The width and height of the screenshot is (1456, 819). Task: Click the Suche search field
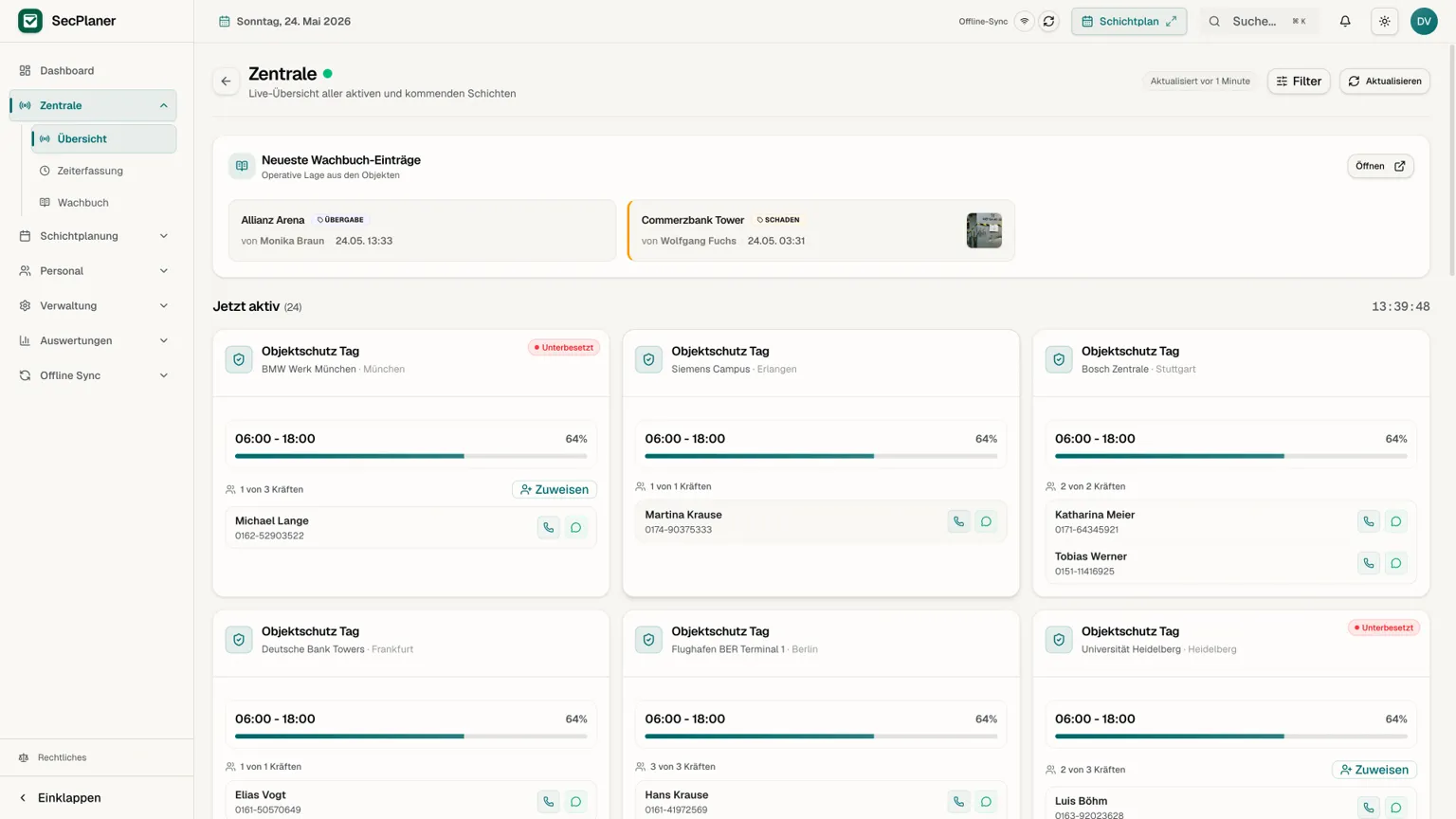pyautogui.click(x=1260, y=21)
